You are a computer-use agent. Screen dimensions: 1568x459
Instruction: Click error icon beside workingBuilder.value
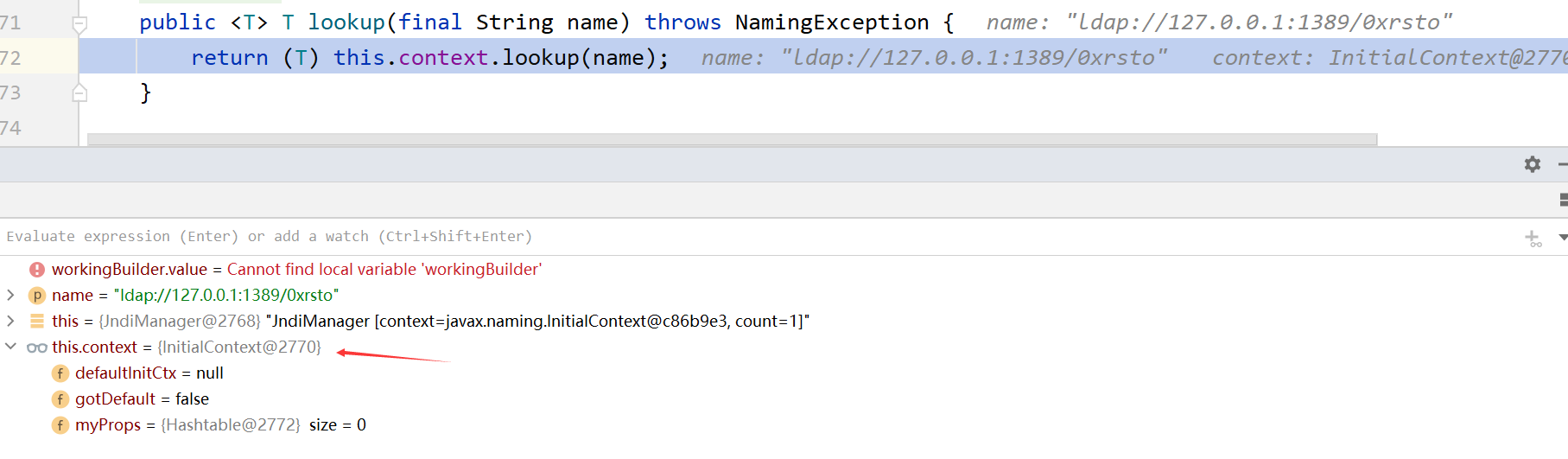(x=37, y=270)
